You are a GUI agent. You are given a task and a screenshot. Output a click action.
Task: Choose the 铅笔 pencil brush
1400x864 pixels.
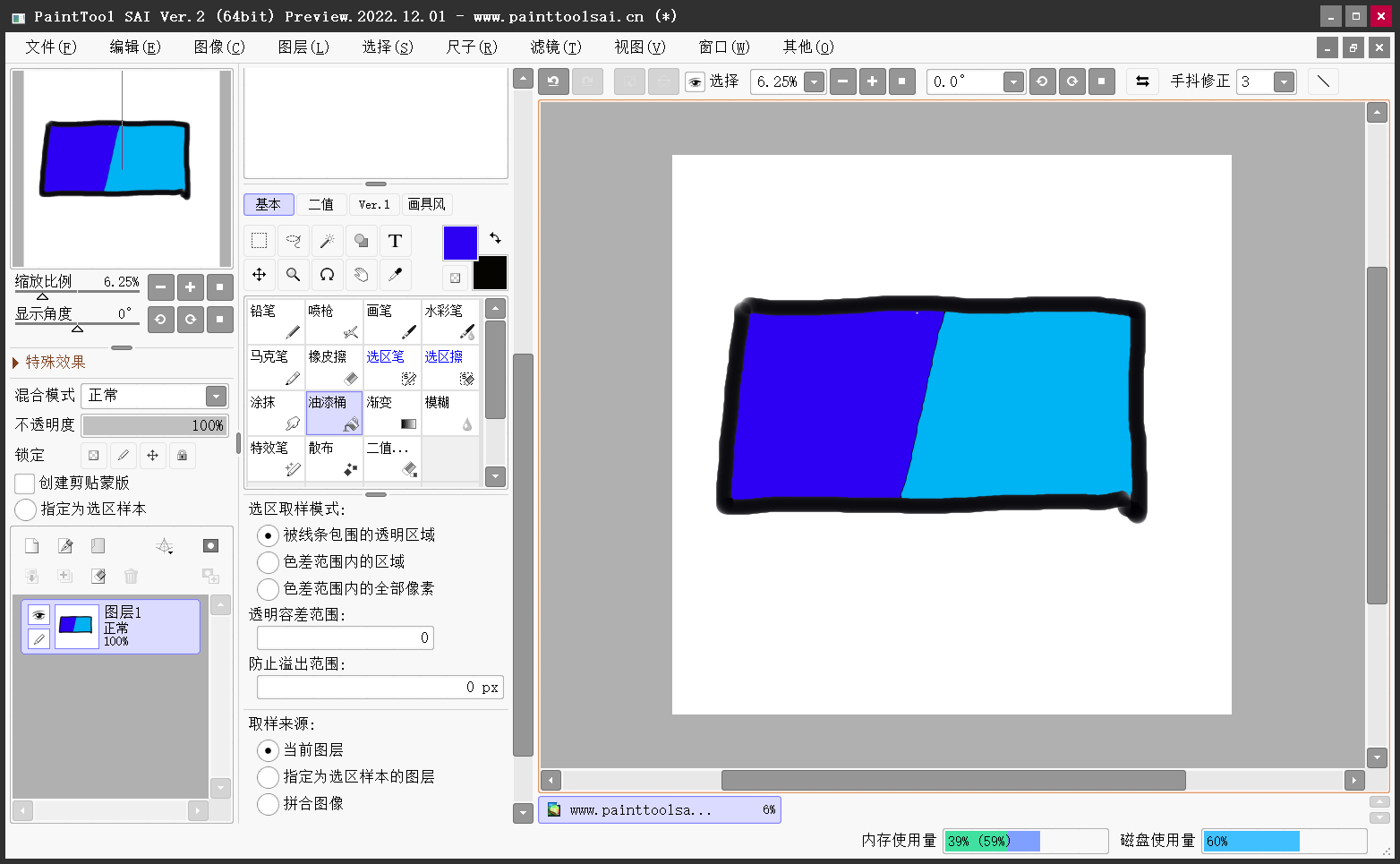(276, 321)
